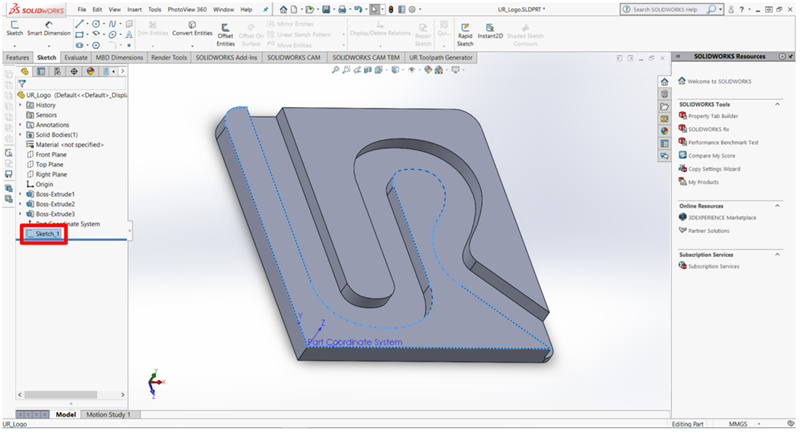Click the Rebuild traffic light icon
Image resolution: width=800 pixels, height=432 pixels.
[x=391, y=9]
